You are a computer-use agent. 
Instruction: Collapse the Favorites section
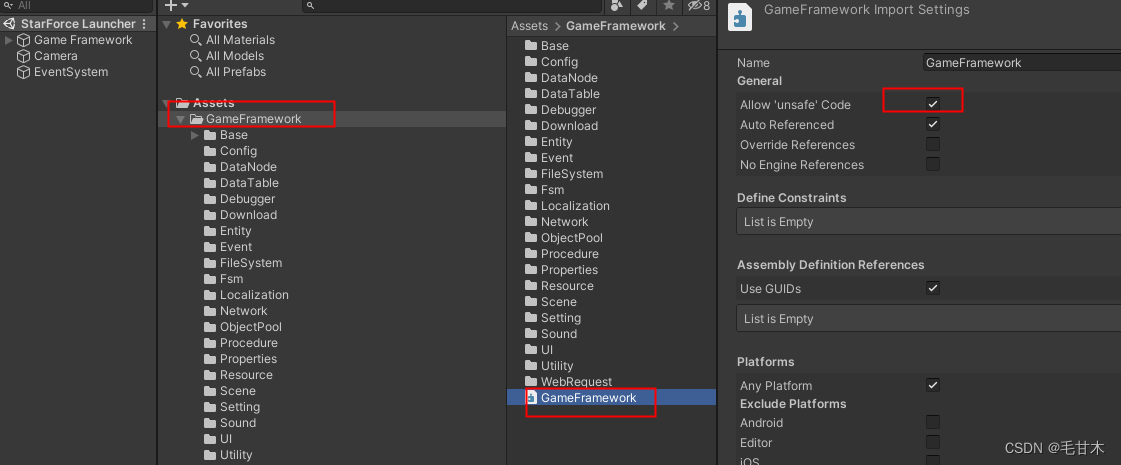(167, 24)
